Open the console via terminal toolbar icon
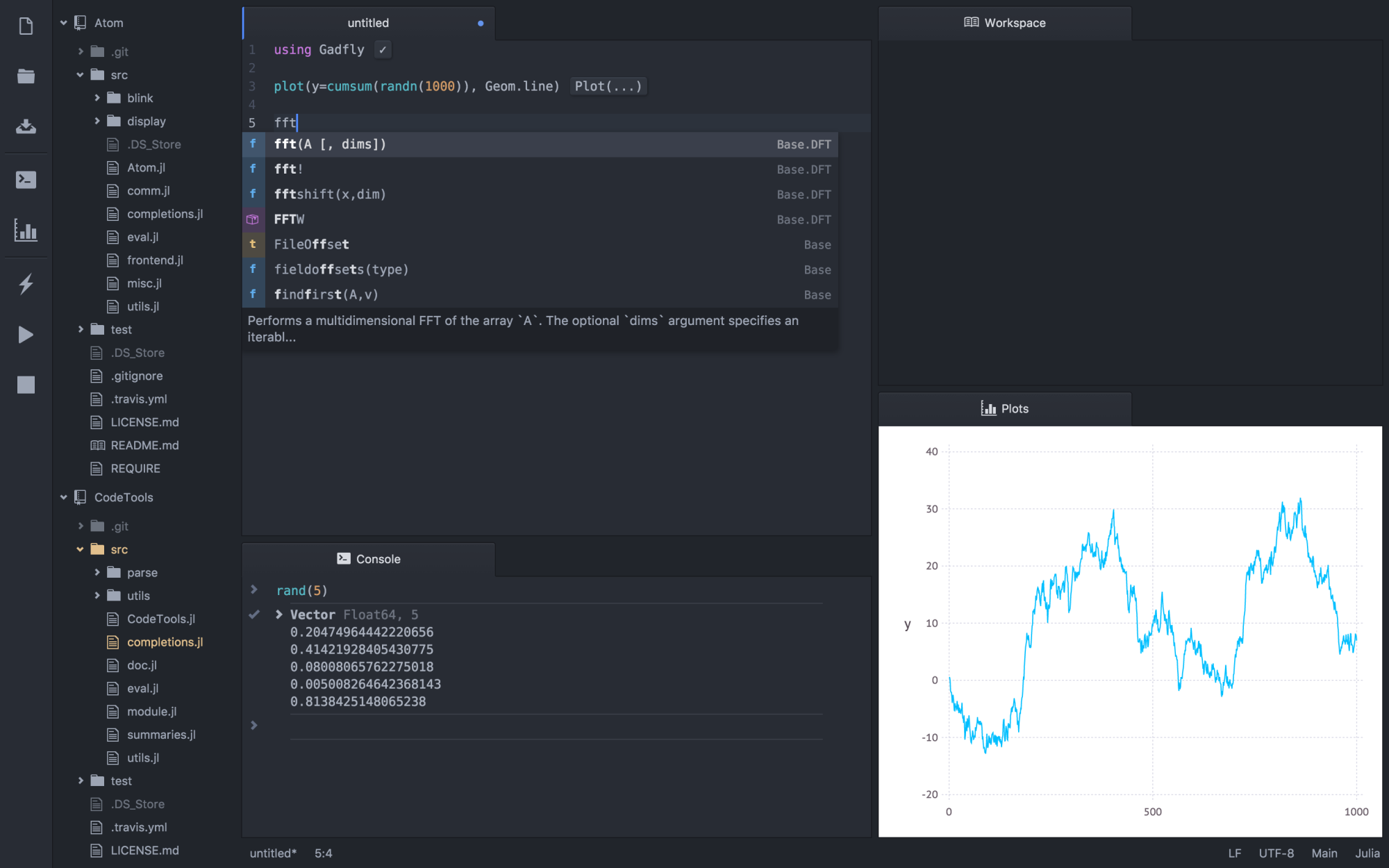Screen dimensions: 1389x868 click(x=26, y=180)
